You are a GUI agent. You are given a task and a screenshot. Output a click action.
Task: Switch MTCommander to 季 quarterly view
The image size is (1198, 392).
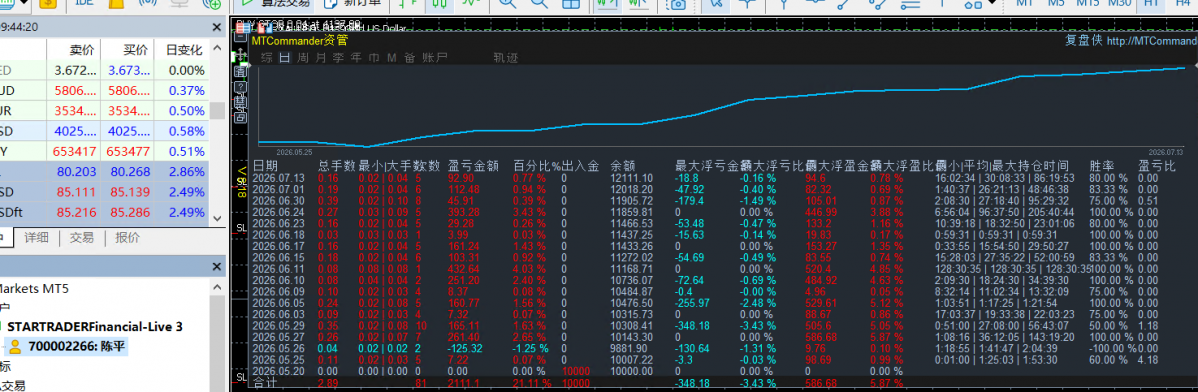point(338,57)
